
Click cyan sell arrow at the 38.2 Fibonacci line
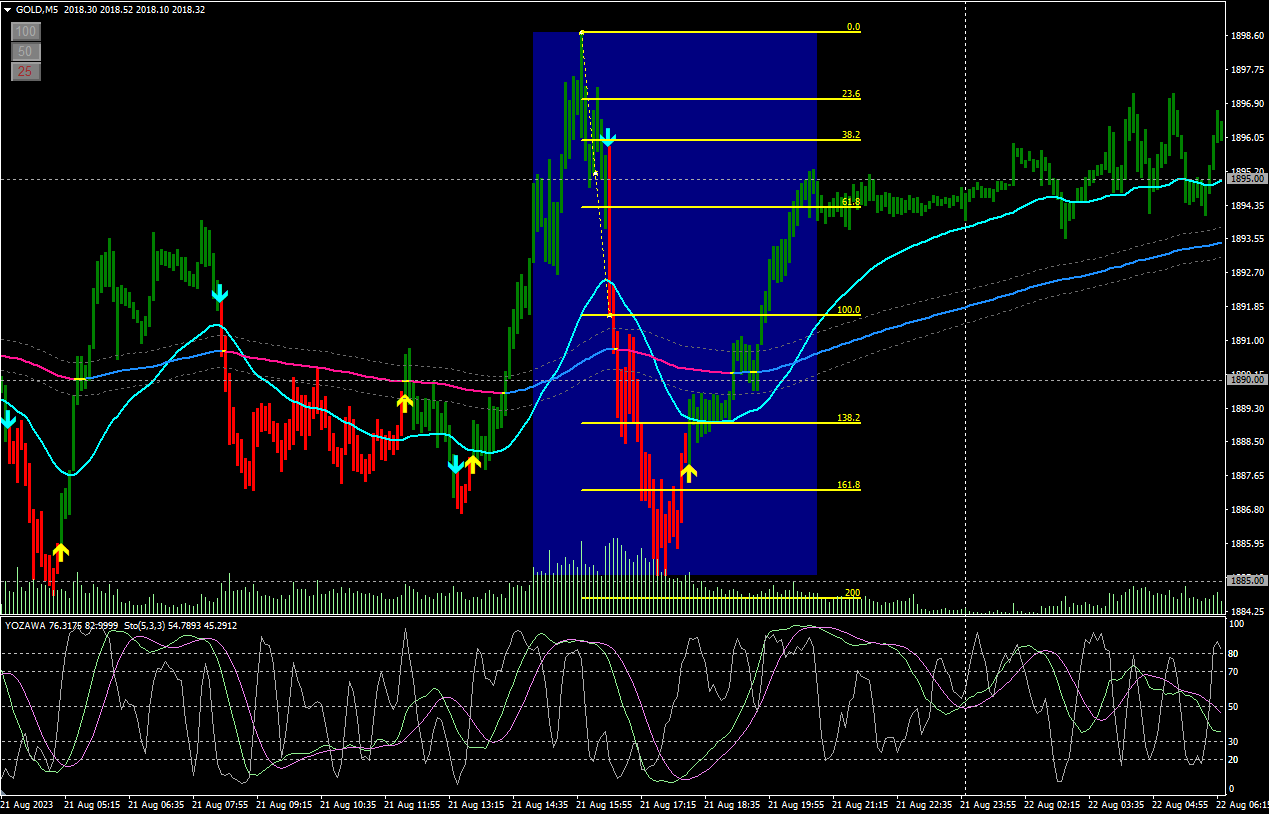(x=607, y=138)
